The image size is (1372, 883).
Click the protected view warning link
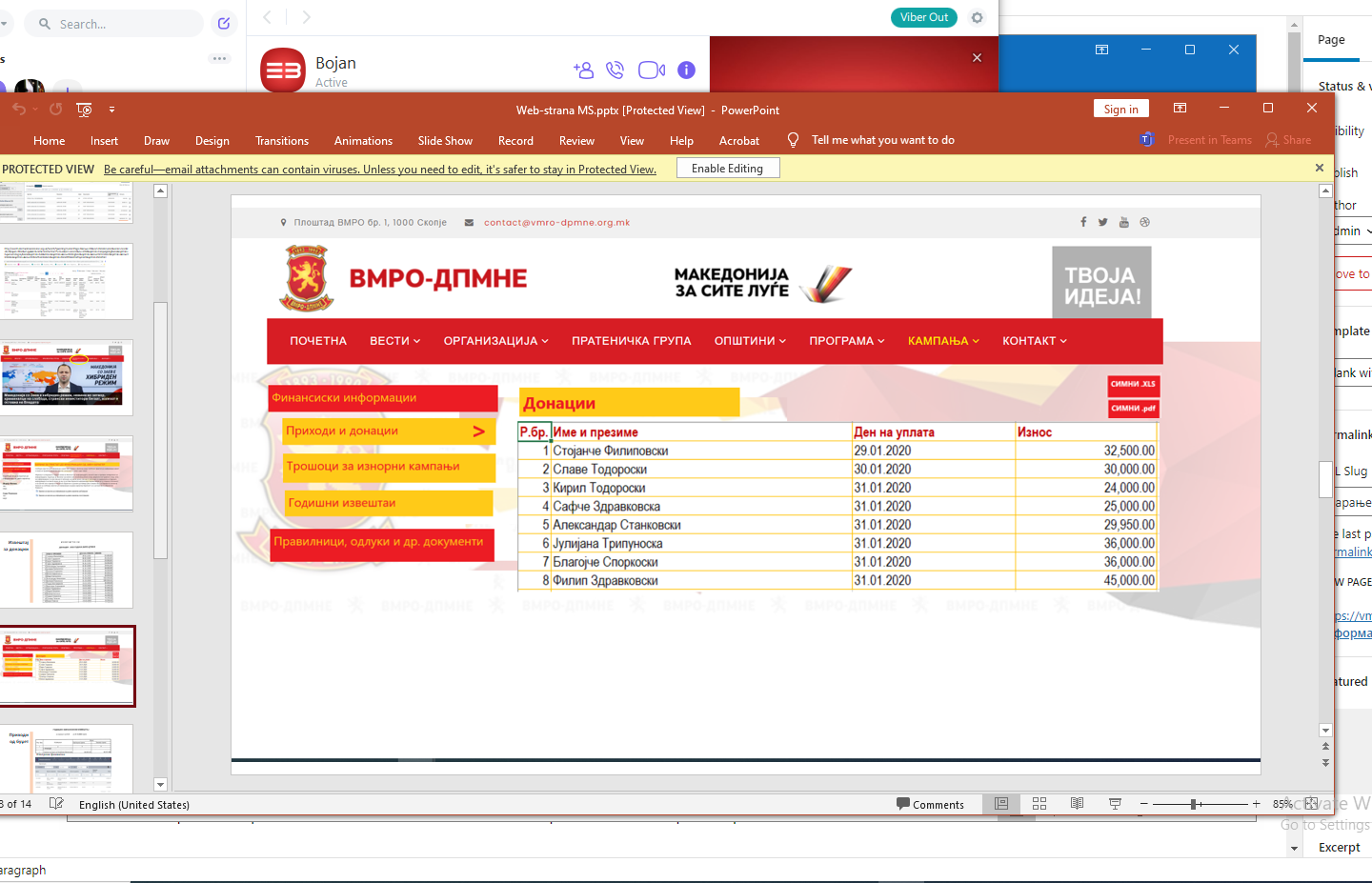coord(380,170)
